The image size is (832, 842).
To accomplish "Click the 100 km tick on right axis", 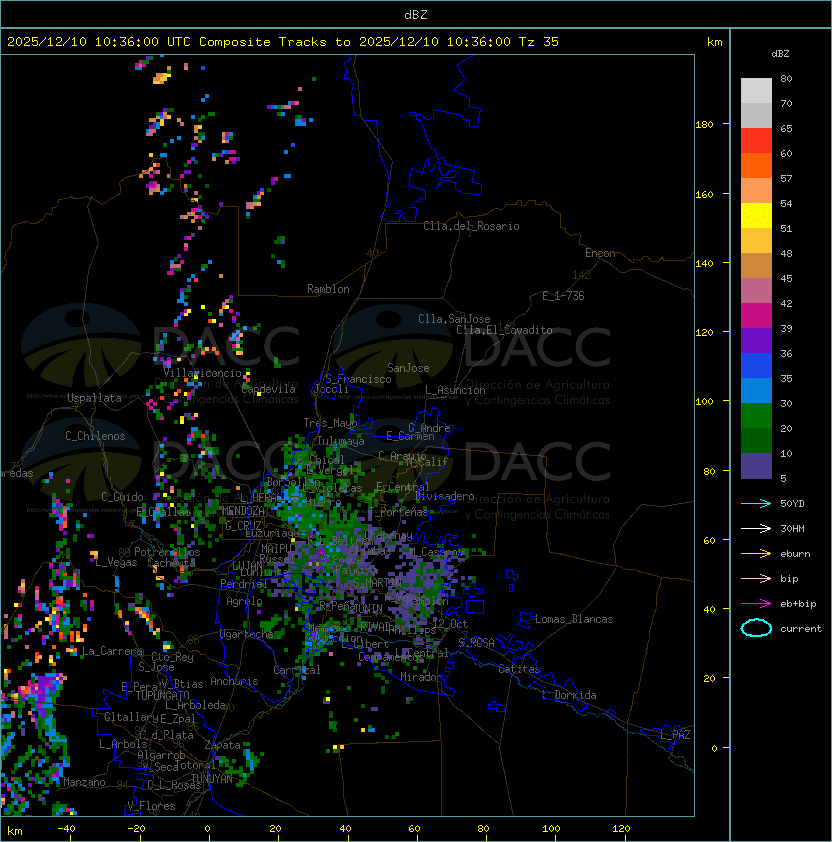I will [704, 401].
